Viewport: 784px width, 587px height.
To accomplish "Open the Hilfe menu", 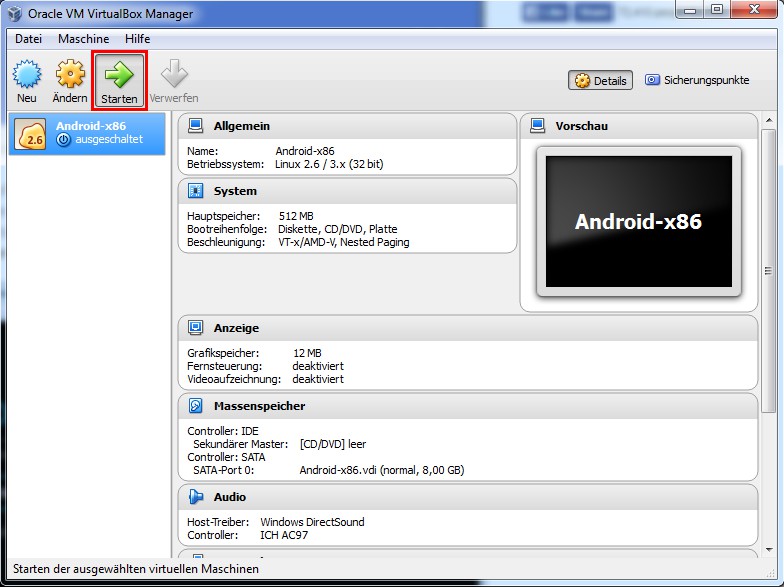I will (138, 38).
